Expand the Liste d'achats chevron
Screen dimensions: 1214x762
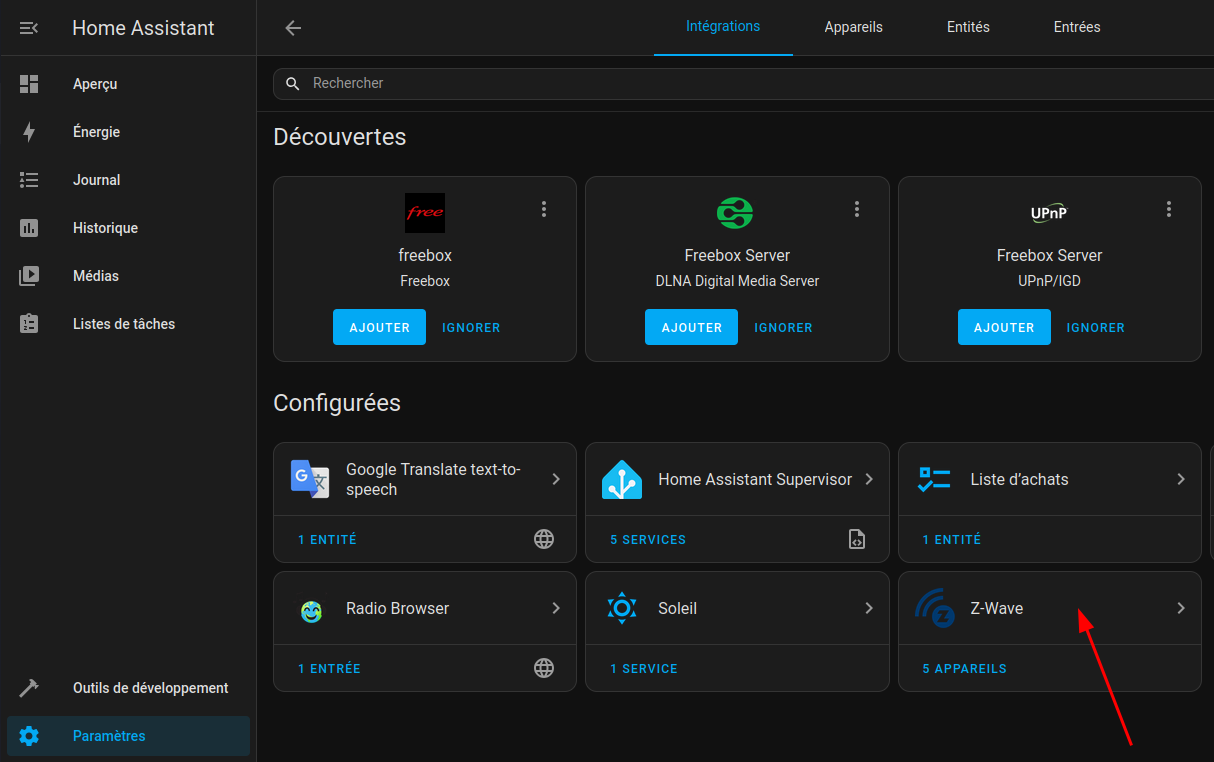pyautogui.click(x=1181, y=479)
